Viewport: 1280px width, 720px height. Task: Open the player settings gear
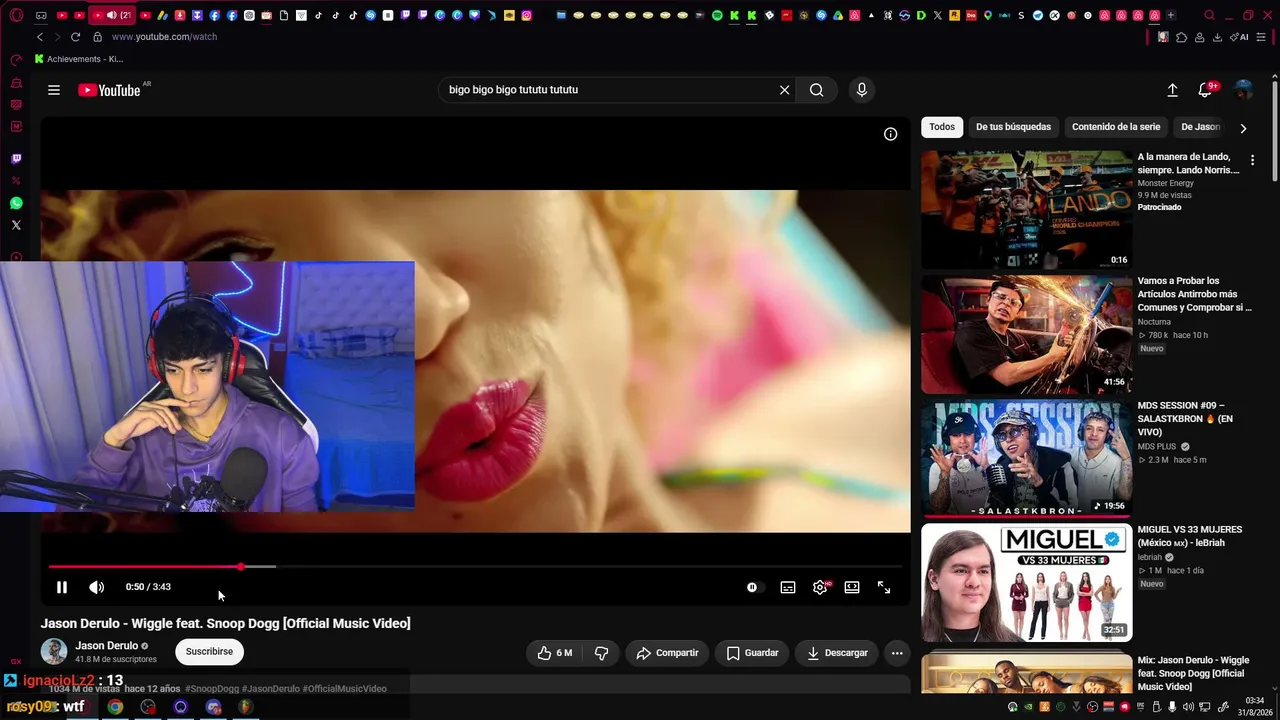820,587
